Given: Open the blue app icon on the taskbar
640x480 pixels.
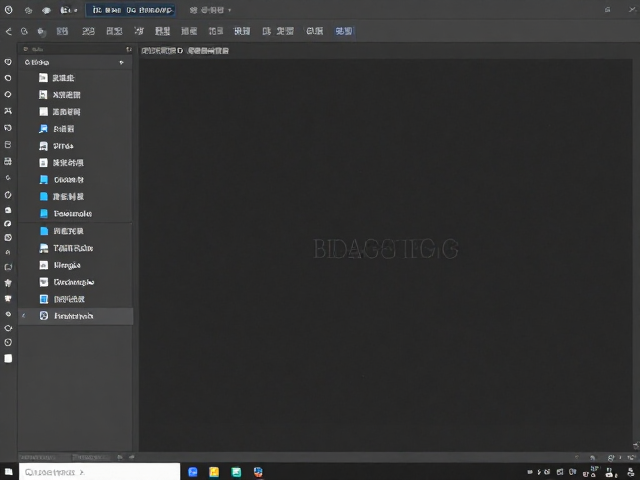Looking at the screenshot, I should 193,472.
